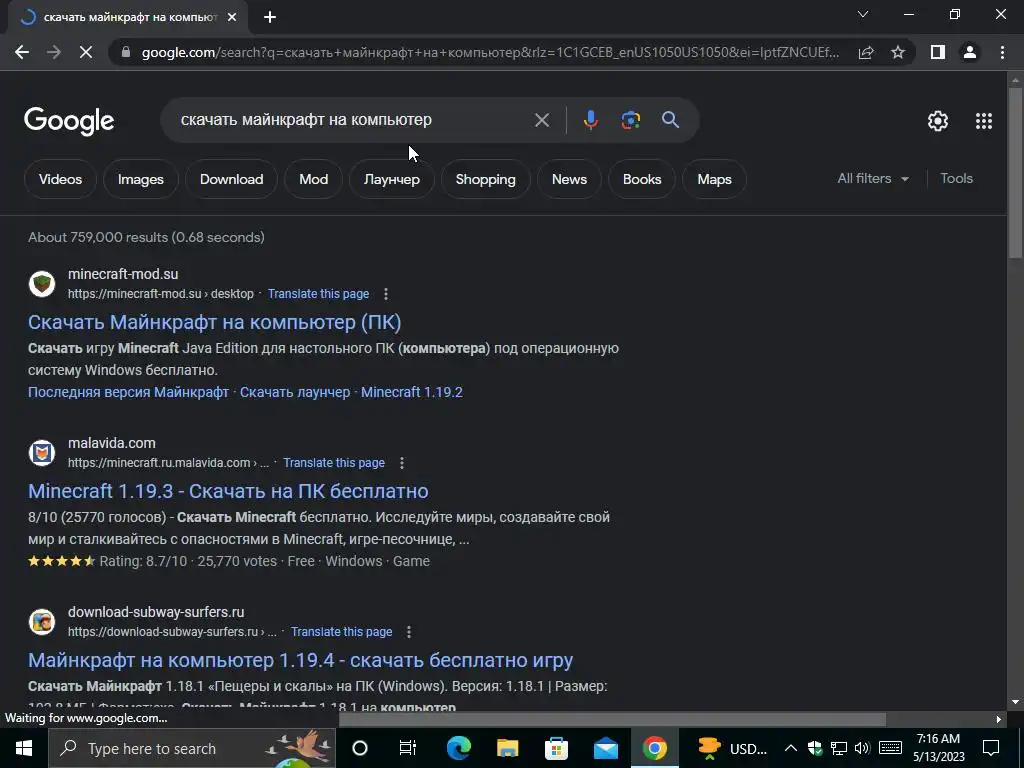Click the Chrome address bar URL
Viewport: 1024px width, 768px height.
[x=490, y=52]
